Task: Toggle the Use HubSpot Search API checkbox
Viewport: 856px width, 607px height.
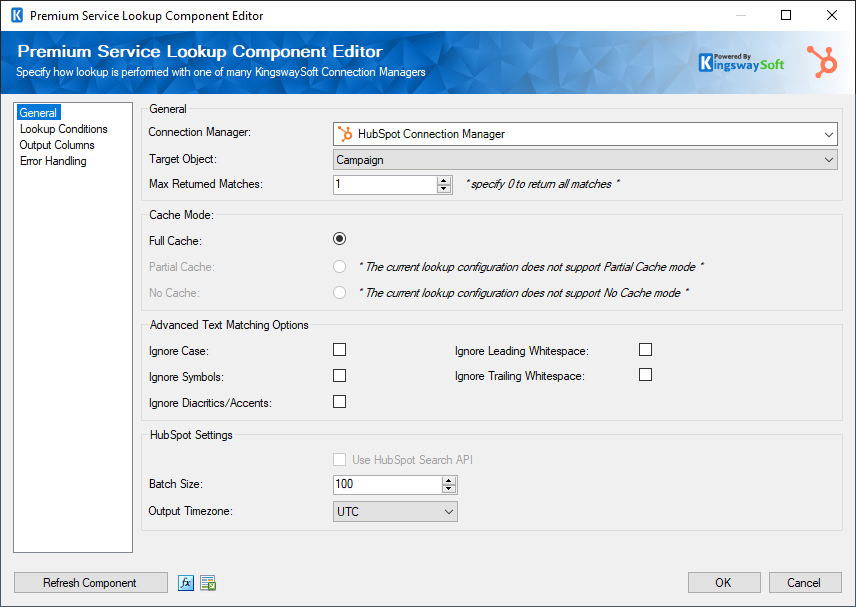Action: click(340, 460)
